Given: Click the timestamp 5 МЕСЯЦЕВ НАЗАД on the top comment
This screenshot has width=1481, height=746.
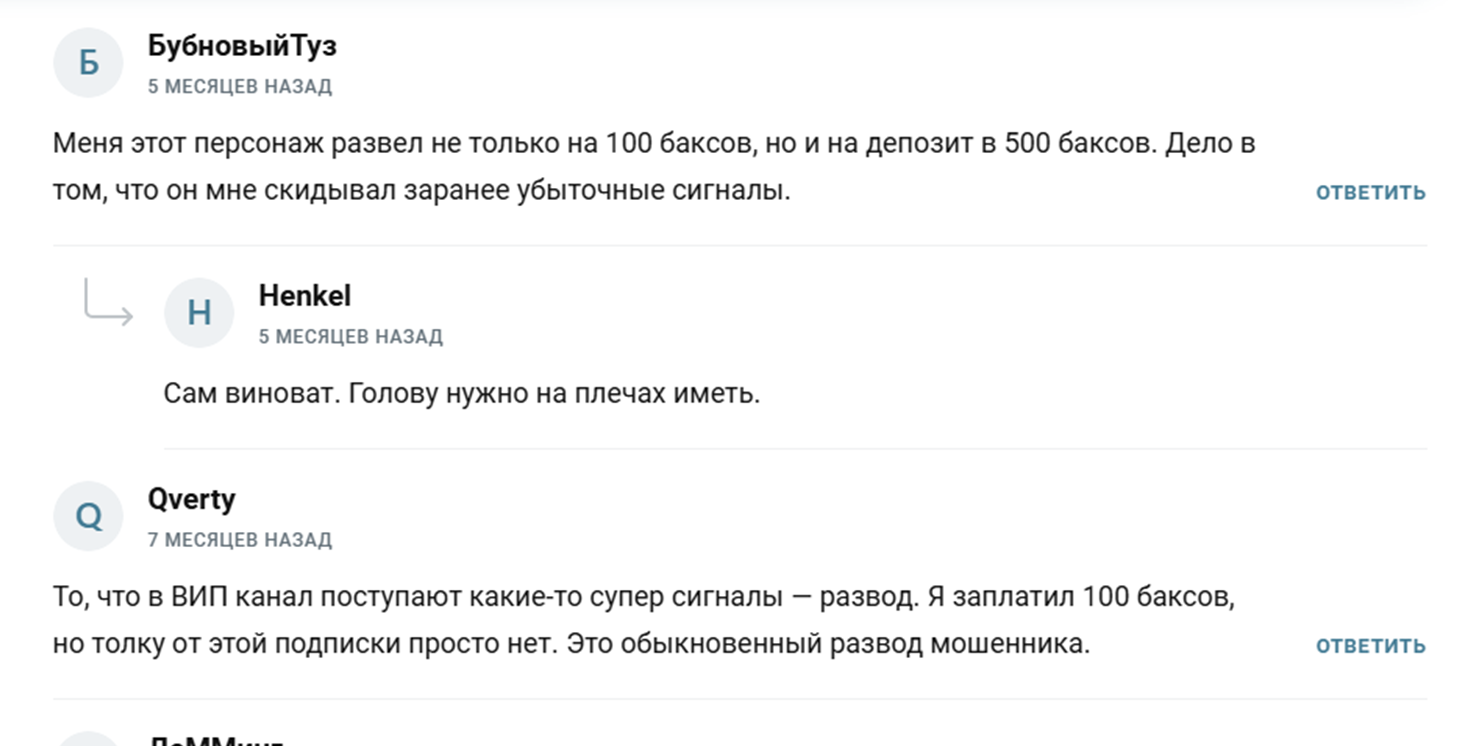Looking at the screenshot, I should click(x=240, y=87).
